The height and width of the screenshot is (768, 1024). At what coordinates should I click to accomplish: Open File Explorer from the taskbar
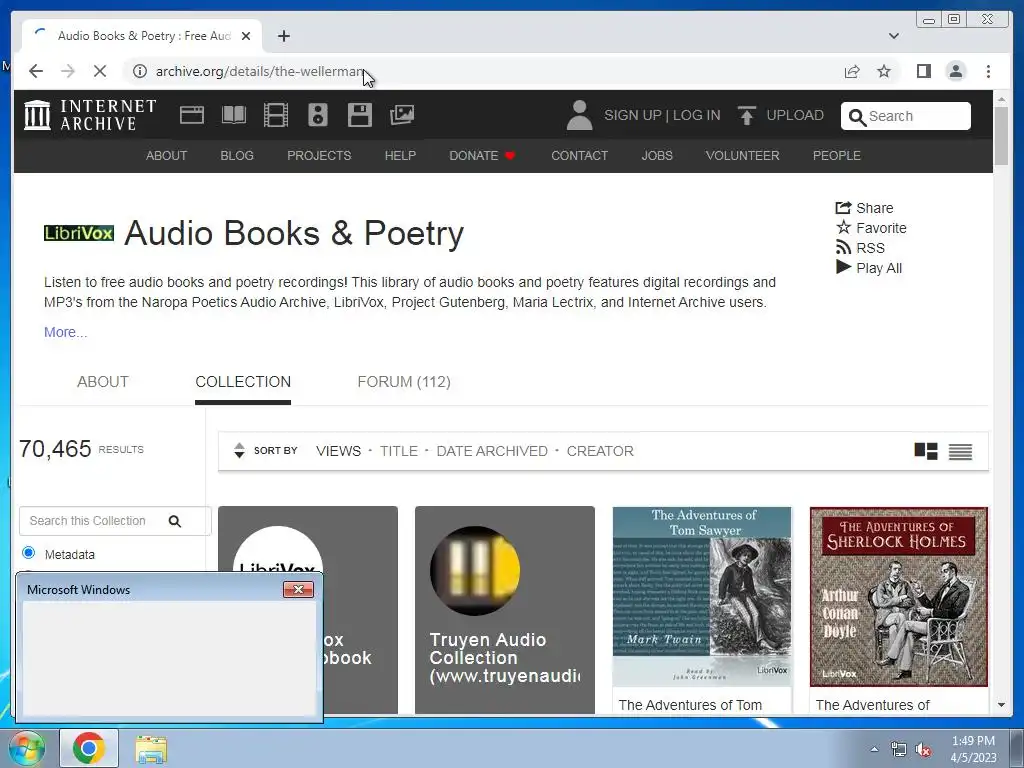(x=151, y=748)
